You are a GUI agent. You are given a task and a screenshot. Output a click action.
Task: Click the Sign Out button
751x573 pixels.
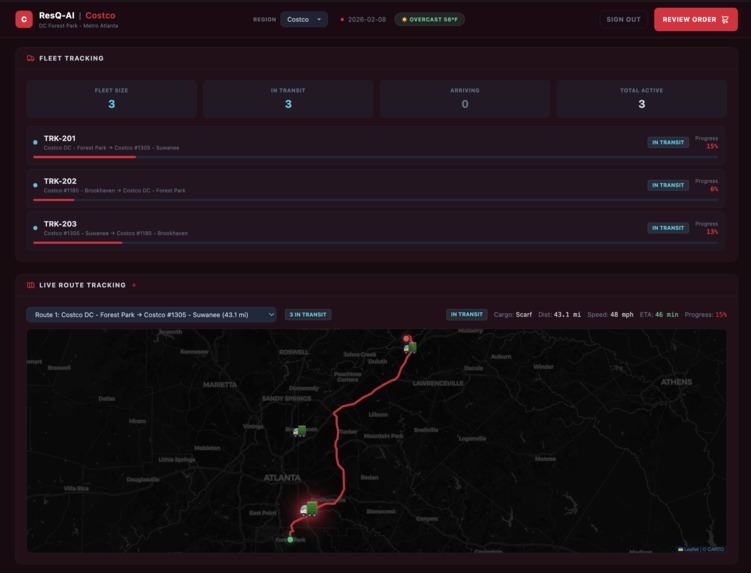click(623, 19)
